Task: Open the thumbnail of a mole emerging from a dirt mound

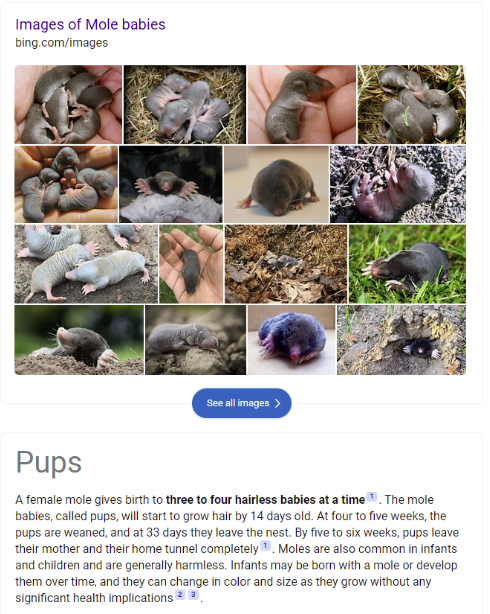Action: tap(79, 340)
